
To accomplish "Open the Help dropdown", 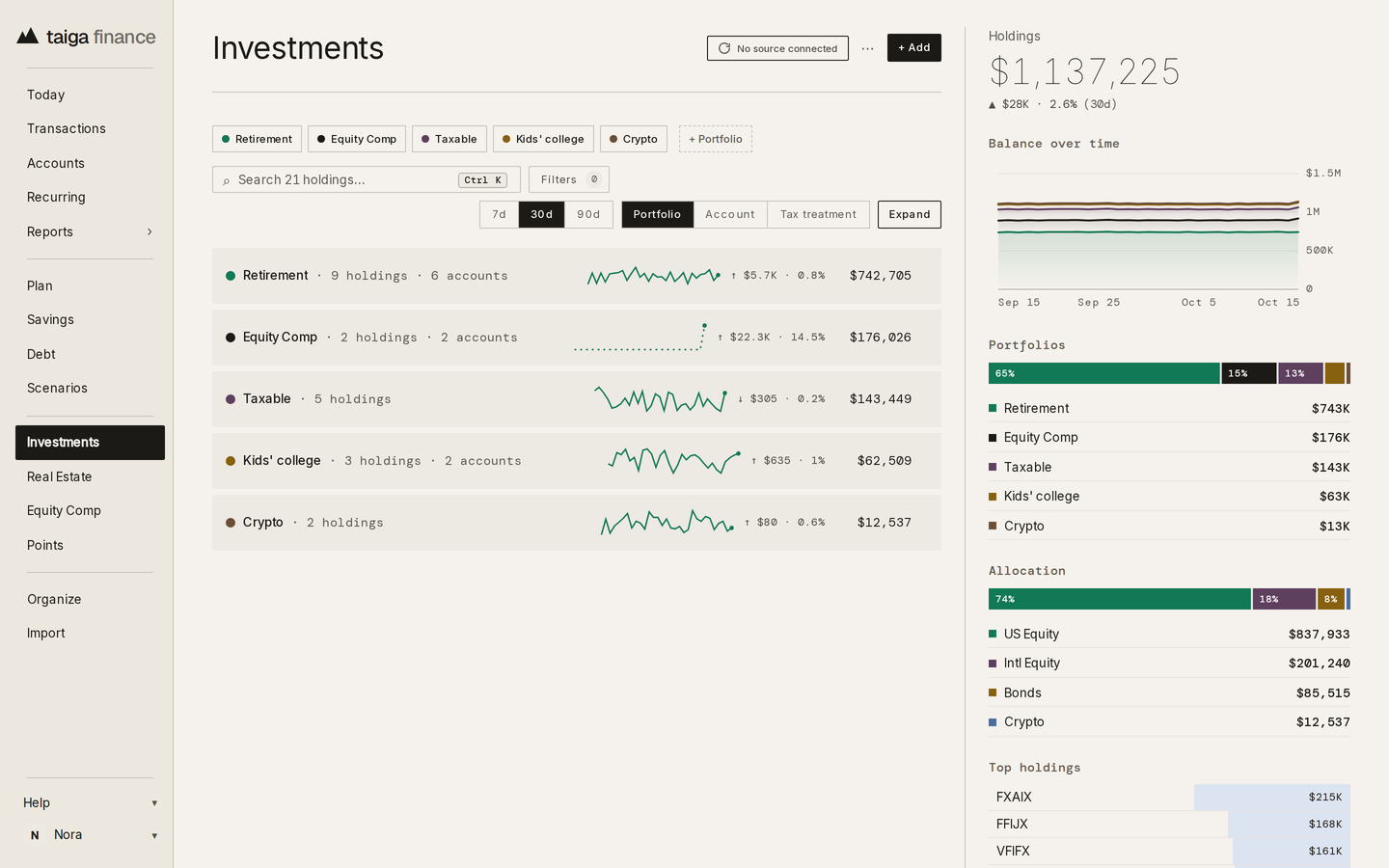I will [x=91, y=803].
